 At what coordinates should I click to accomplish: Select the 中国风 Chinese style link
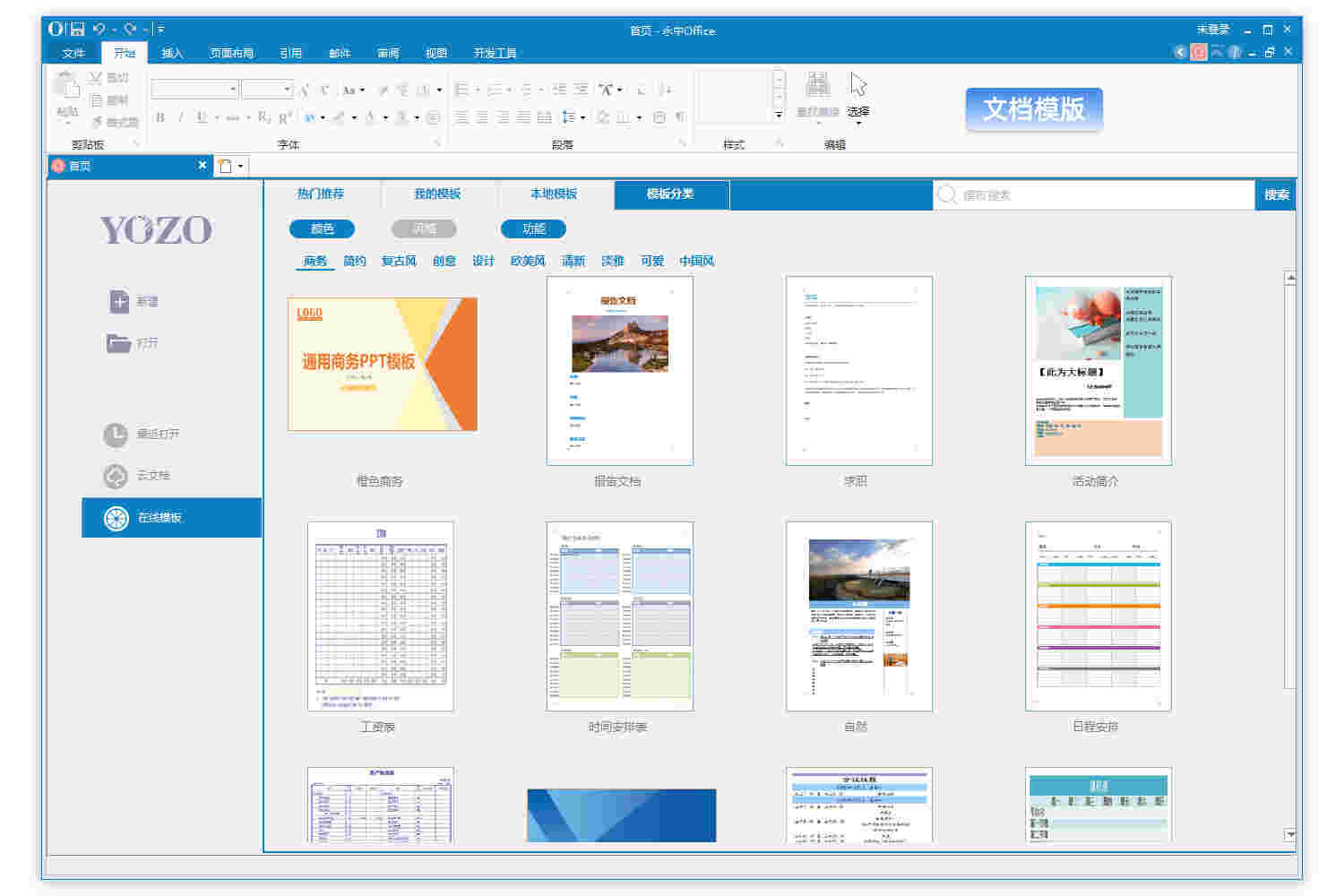[x=697, y=261]
